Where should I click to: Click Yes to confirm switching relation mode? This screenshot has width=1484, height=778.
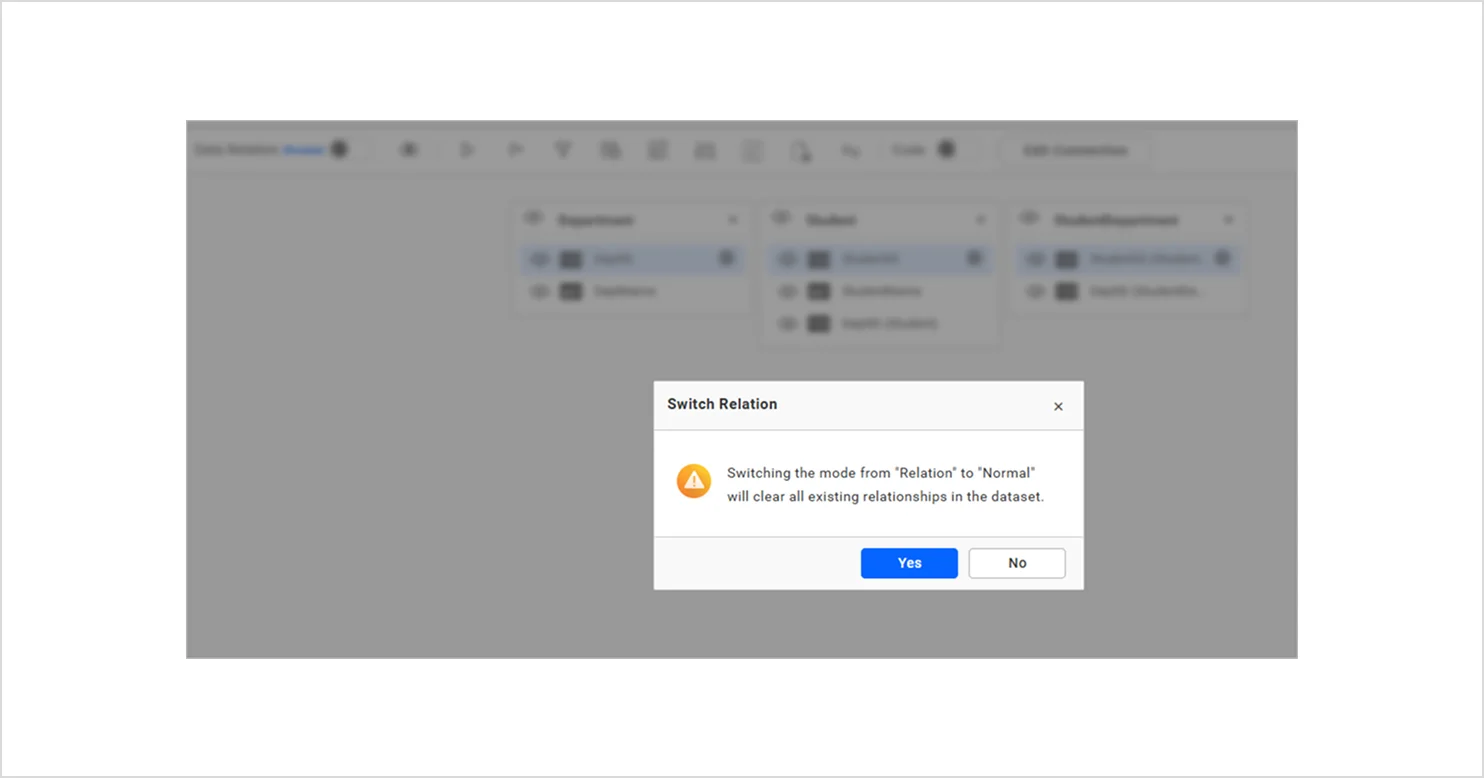pyautogui.click(x=909, y=563)
